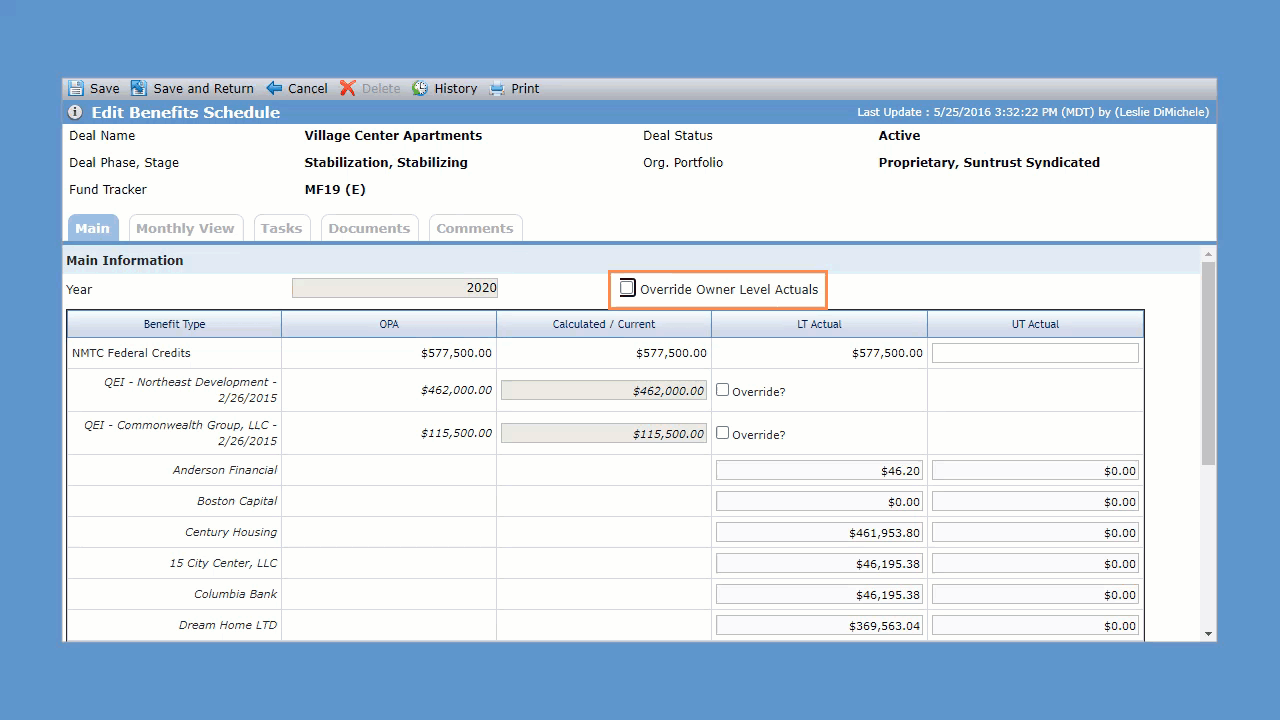Image resolution: width=1280 pixels, height=720 pixels.
Task: Click Columbia Bank UT Actual field
Action: (x=1035, y=595)
